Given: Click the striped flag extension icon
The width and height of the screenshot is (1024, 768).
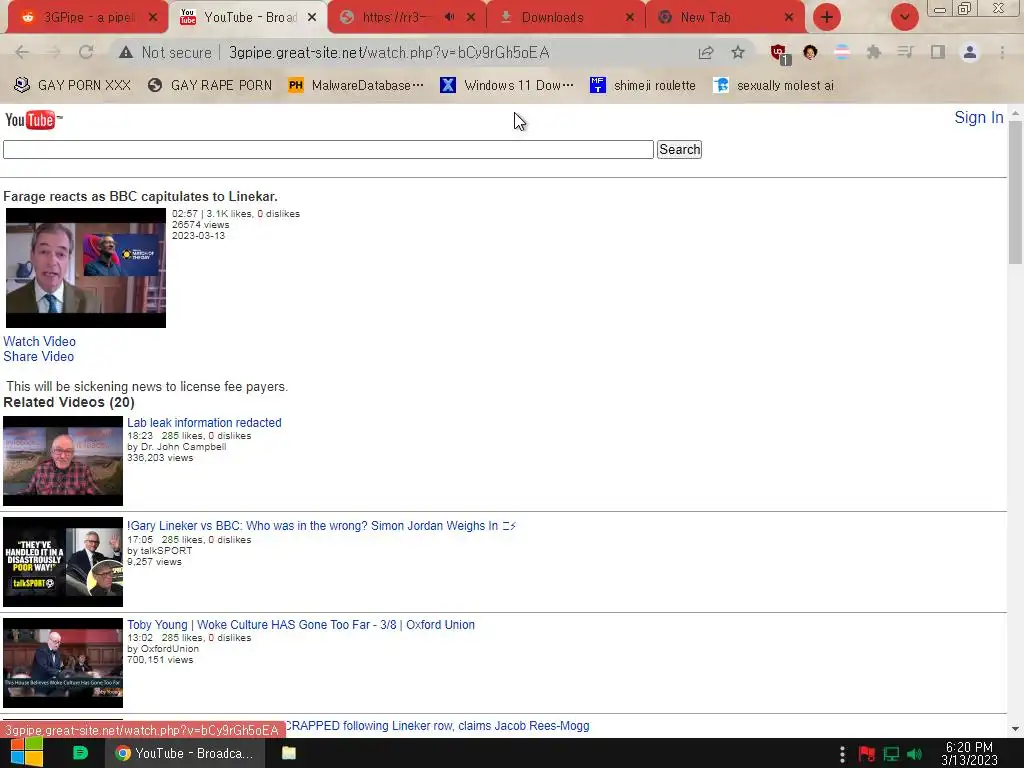Looking at the screenshot, I should (x=842, y=52).
